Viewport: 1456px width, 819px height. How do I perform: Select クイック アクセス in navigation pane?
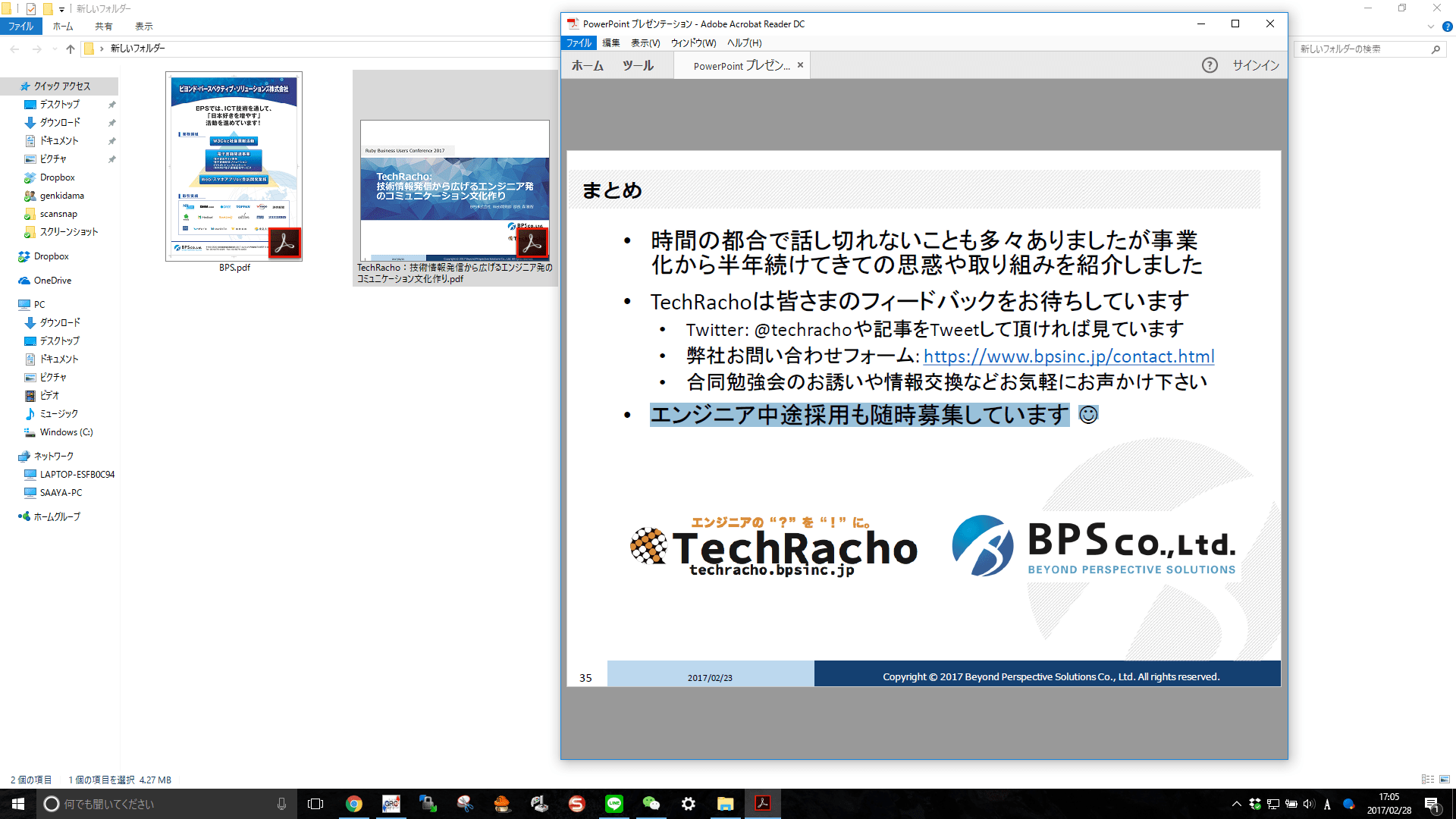click(x=61, y=86)
